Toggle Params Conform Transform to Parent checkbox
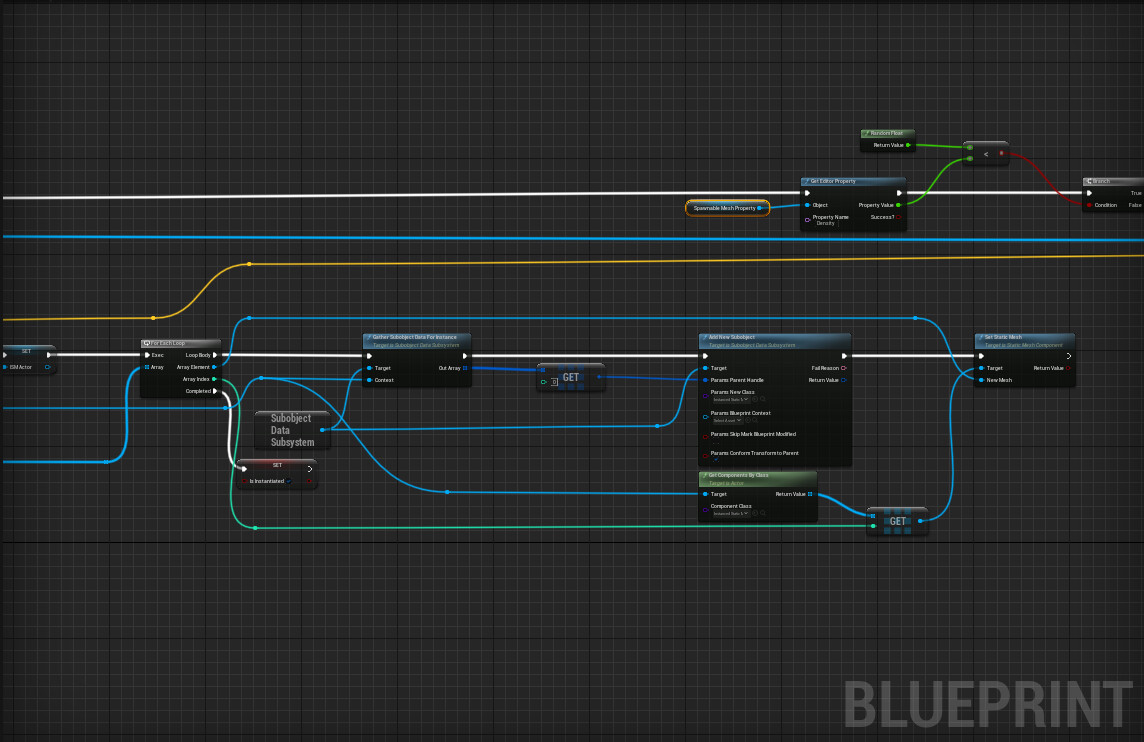The image size is (1144, 742). point(716,459)
